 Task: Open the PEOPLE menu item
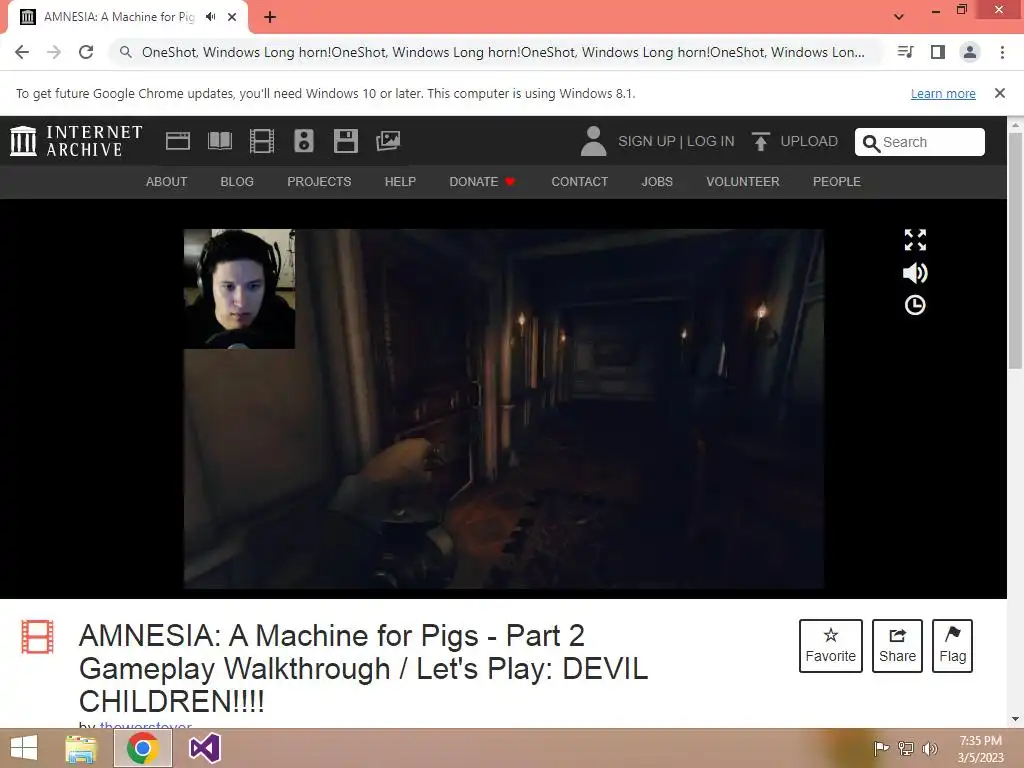837,182
